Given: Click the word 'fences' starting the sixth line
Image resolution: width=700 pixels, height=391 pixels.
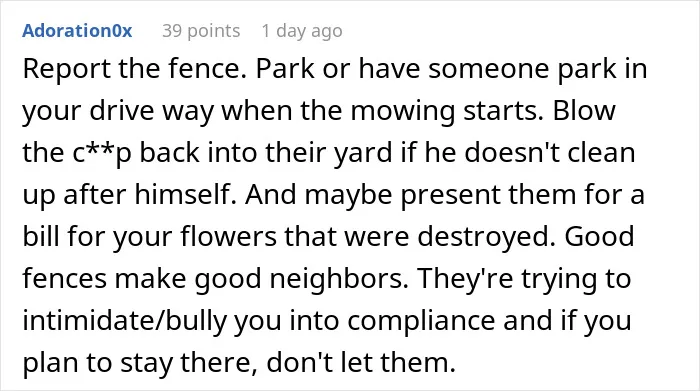Looking at the screenshot, I should (64, 279).
